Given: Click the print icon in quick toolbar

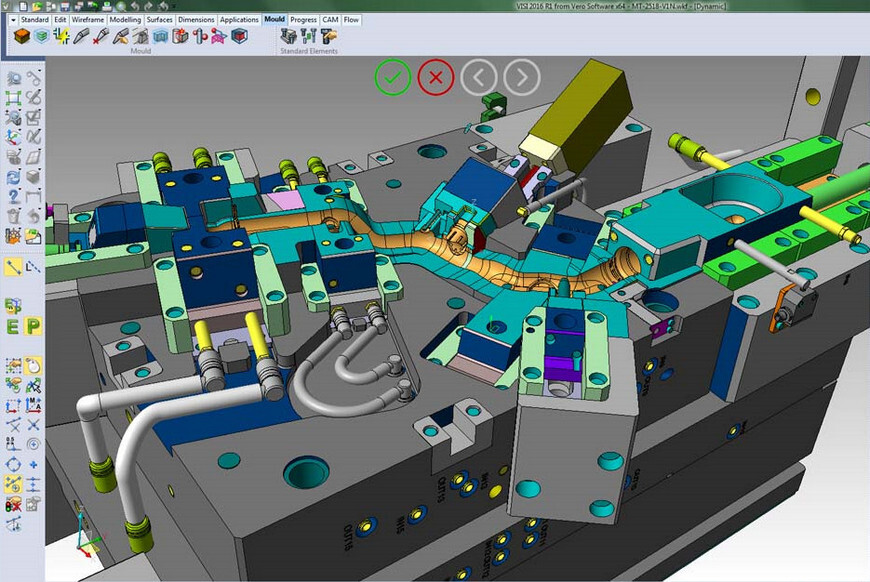Looking at the screenshot, I should (x=107, y=7).
